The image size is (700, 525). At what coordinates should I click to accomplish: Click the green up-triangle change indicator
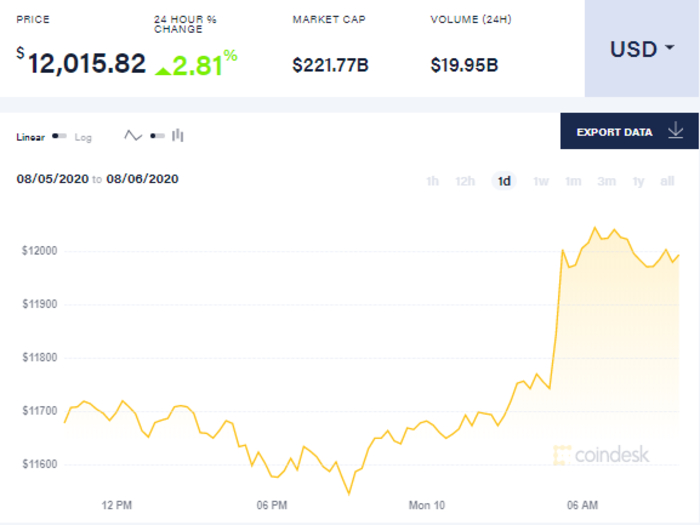pos(161,68)
